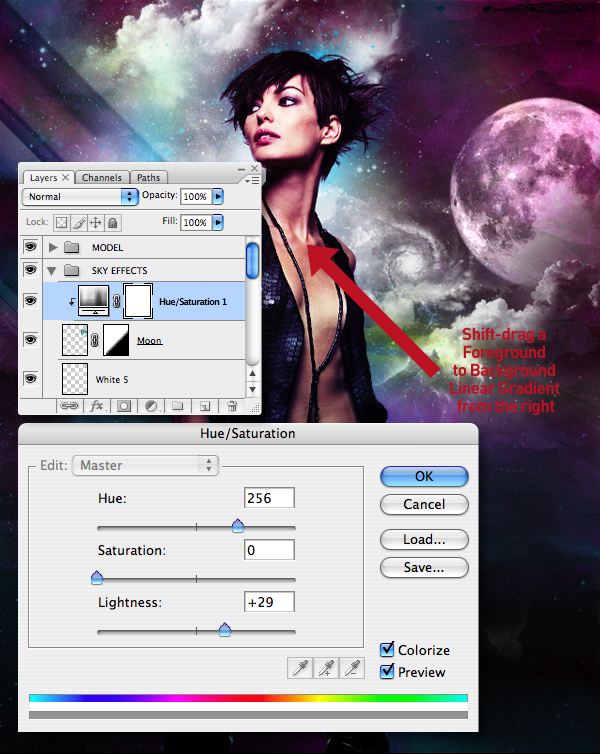Click the Moon layer name
Screen dimensions: 600x754
click(x=150, y=340)
